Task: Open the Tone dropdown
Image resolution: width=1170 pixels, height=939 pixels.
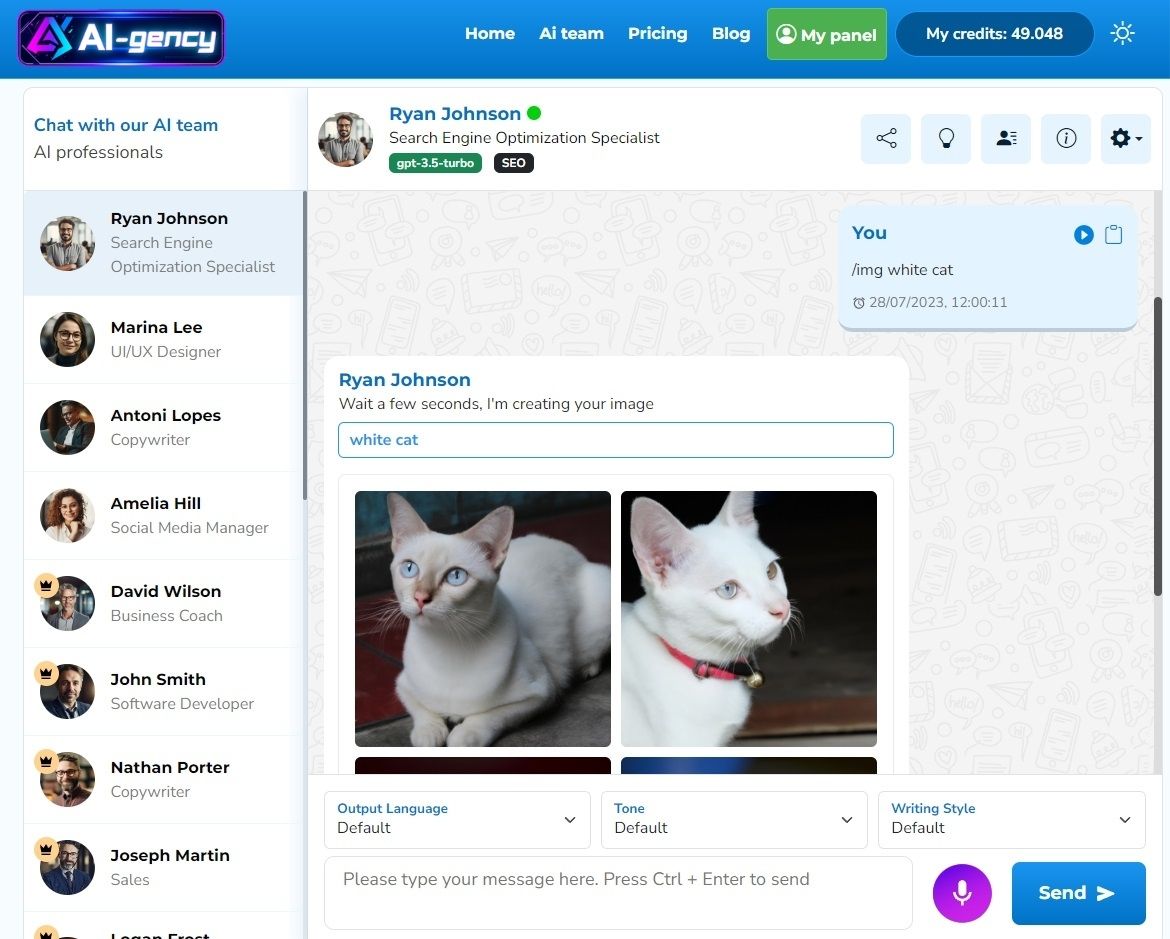Action: [734, 819]
